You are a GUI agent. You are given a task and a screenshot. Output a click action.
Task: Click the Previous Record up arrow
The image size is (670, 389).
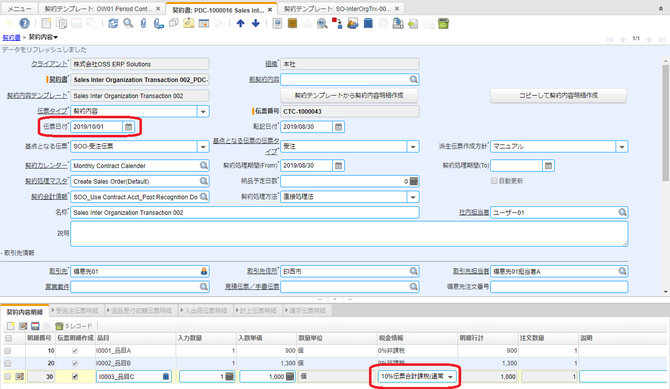241,24
